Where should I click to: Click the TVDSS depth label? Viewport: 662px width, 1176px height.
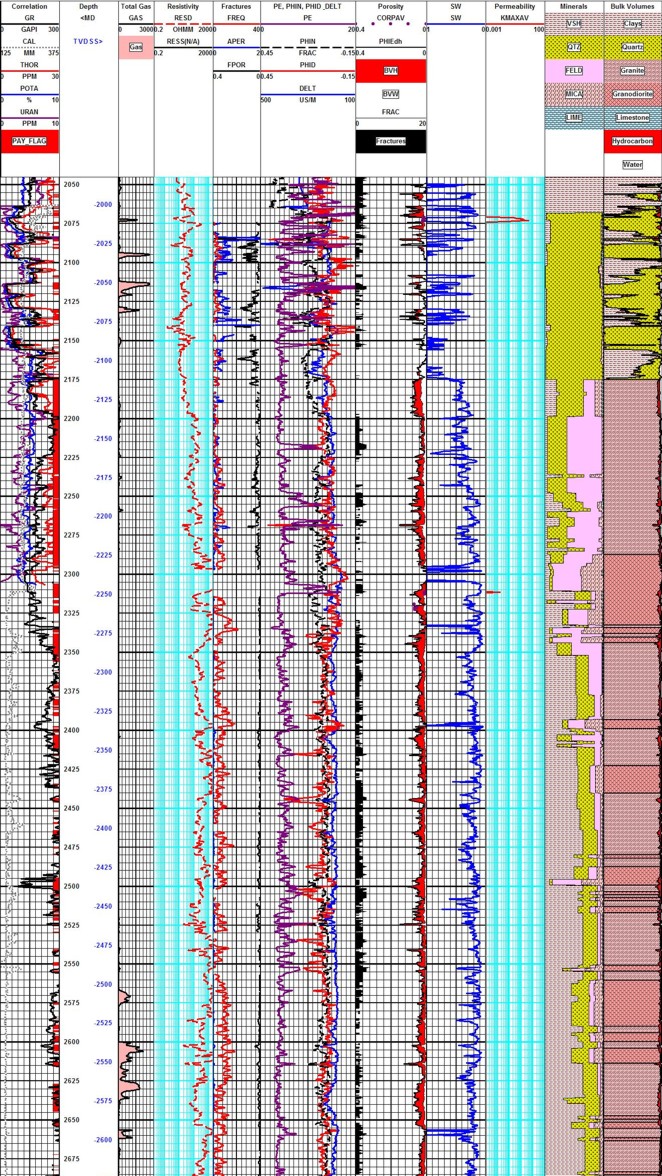pos(88,41)
